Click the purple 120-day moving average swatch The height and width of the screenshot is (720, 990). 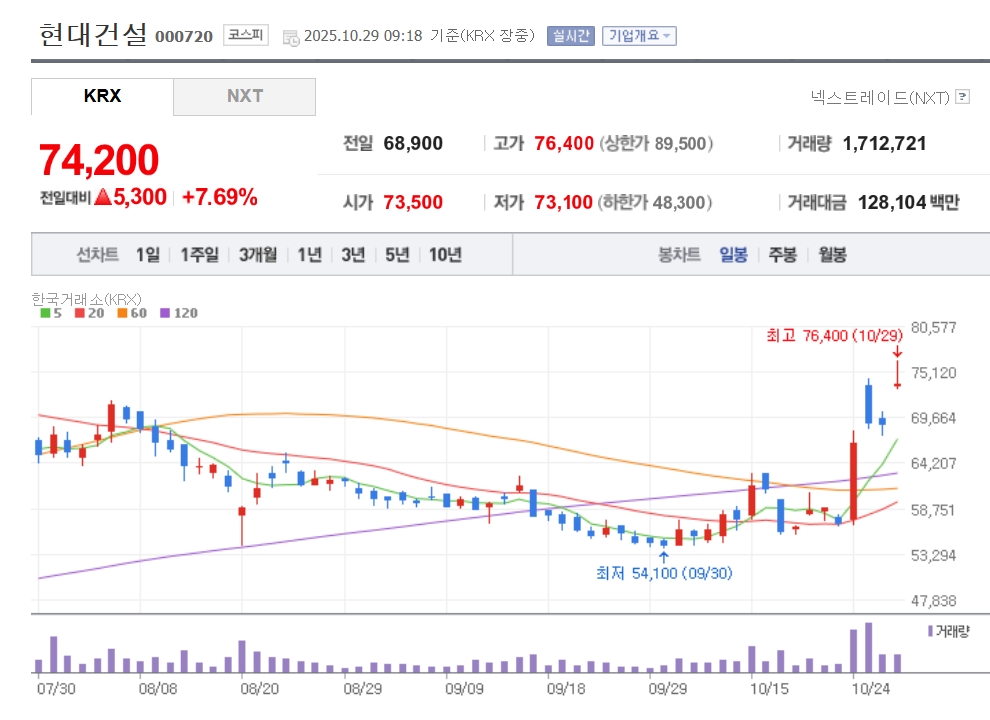[x=165, y=313]
